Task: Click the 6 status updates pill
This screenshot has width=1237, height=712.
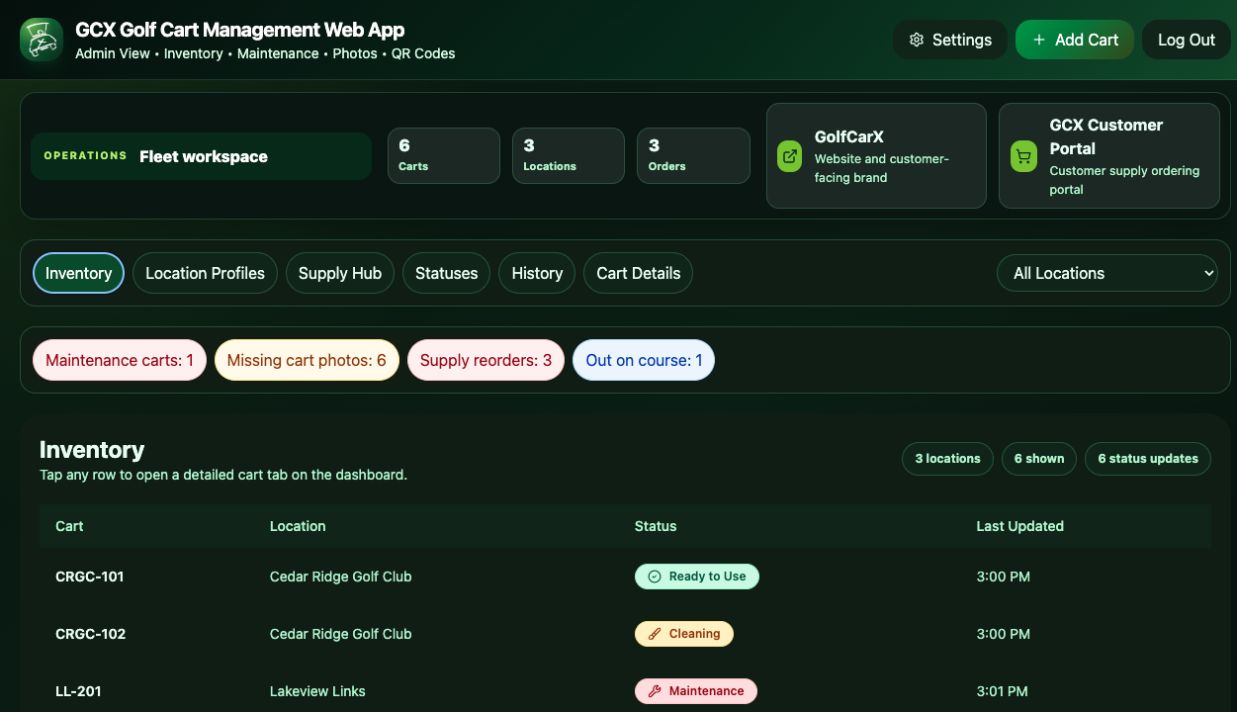Action: (x=1148, y=459)
